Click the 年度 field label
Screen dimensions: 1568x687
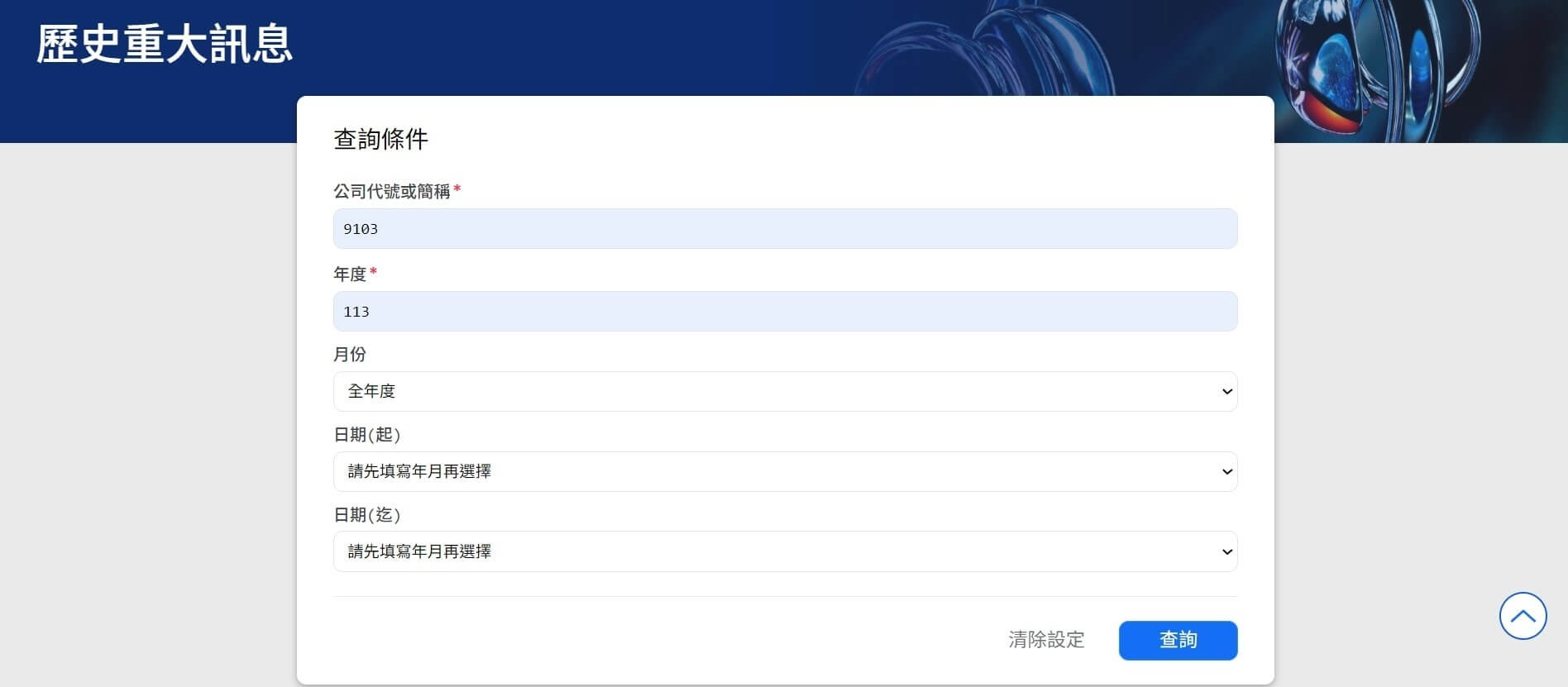[349, 274]
